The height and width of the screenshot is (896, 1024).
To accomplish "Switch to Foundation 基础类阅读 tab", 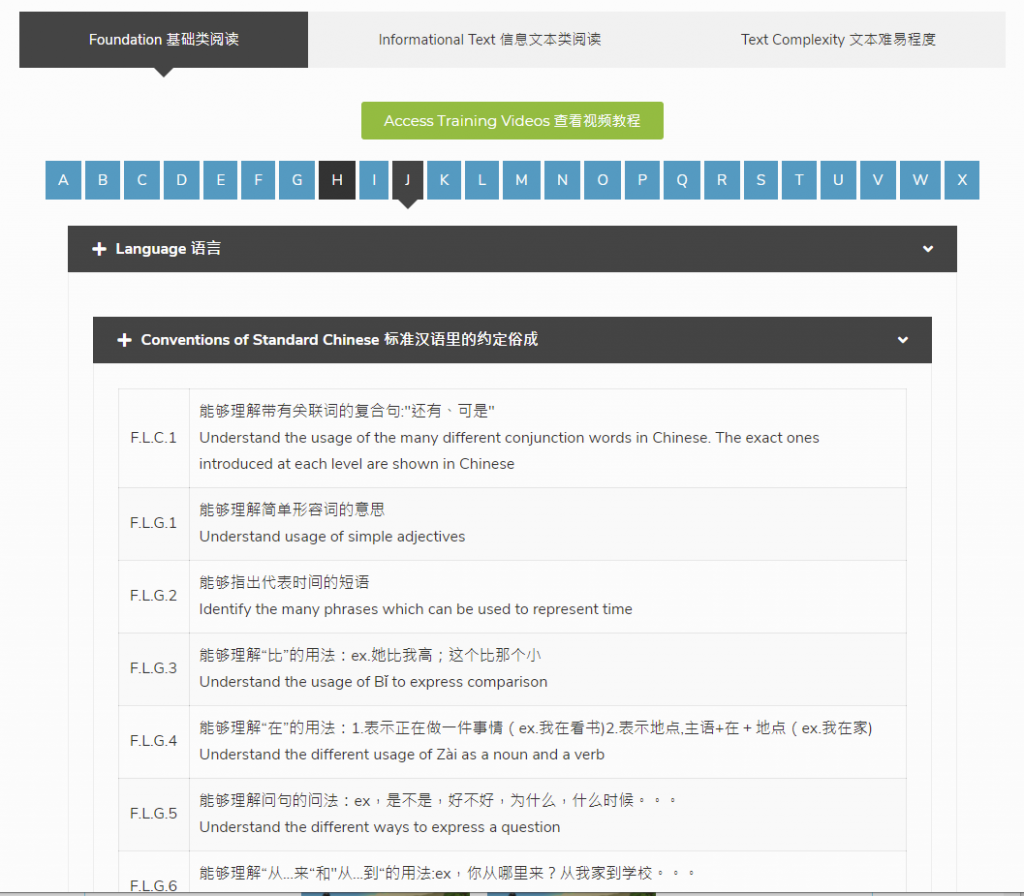I will [x=163, y=39].
